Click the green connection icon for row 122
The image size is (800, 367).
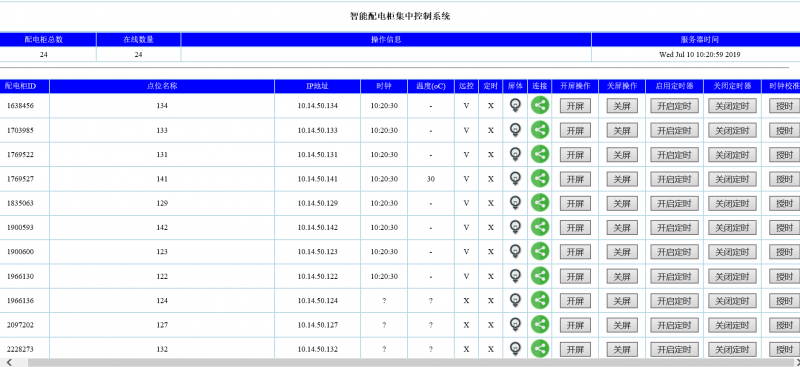point(540,276)
